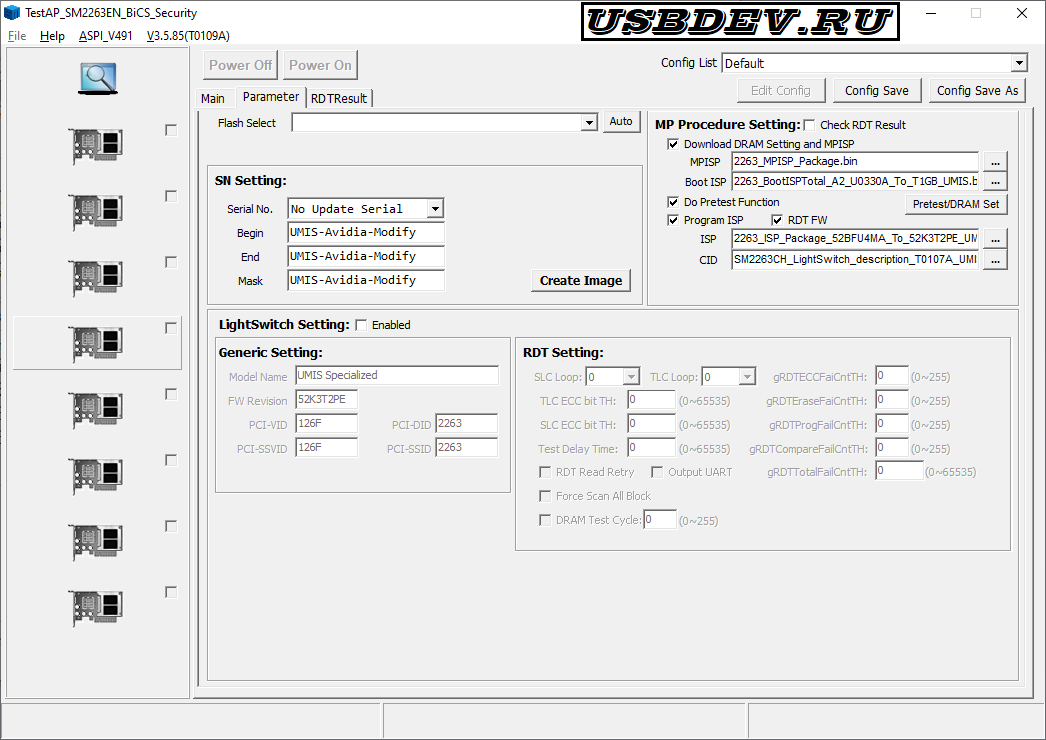Click the Auto flash detect button
Screen dimensions: 1046x740
[x=621, y=121]
